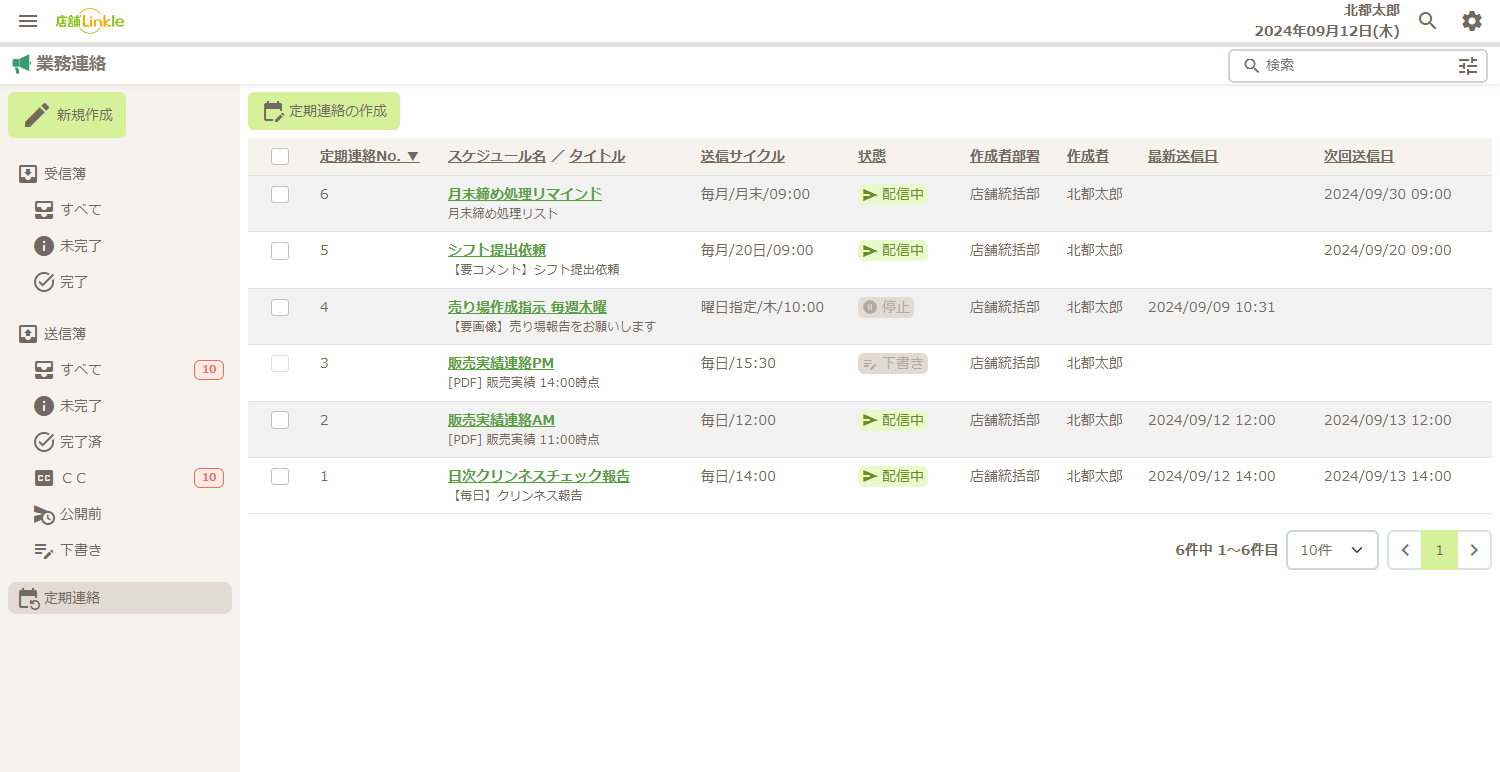Check the row for 日次クリンネスチェック報告
The width and height of the screenshot is (1500, 772).
click(280, 476)
